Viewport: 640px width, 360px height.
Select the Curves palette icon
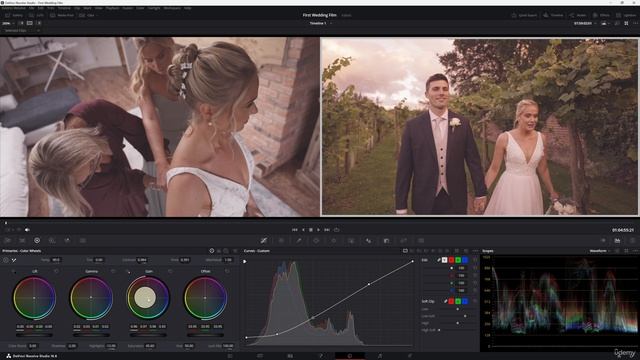pyautogui.click(x=264, y=240)
